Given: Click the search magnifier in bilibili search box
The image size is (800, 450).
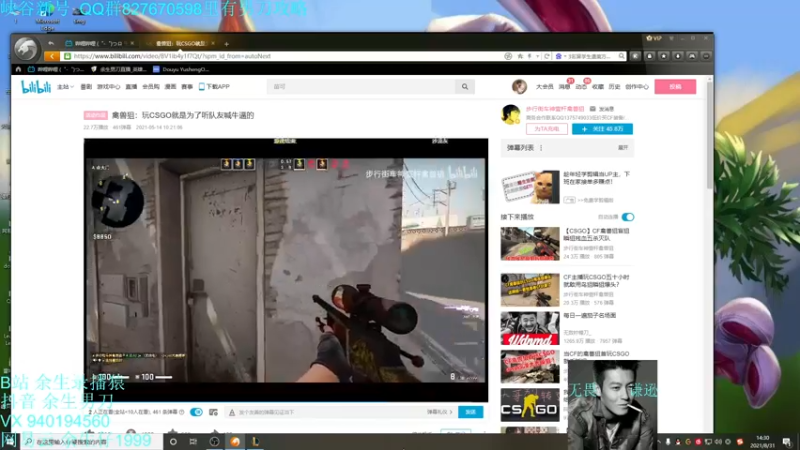Looking at the screenshot, I should pyautogui.click(x=465, y=87).
